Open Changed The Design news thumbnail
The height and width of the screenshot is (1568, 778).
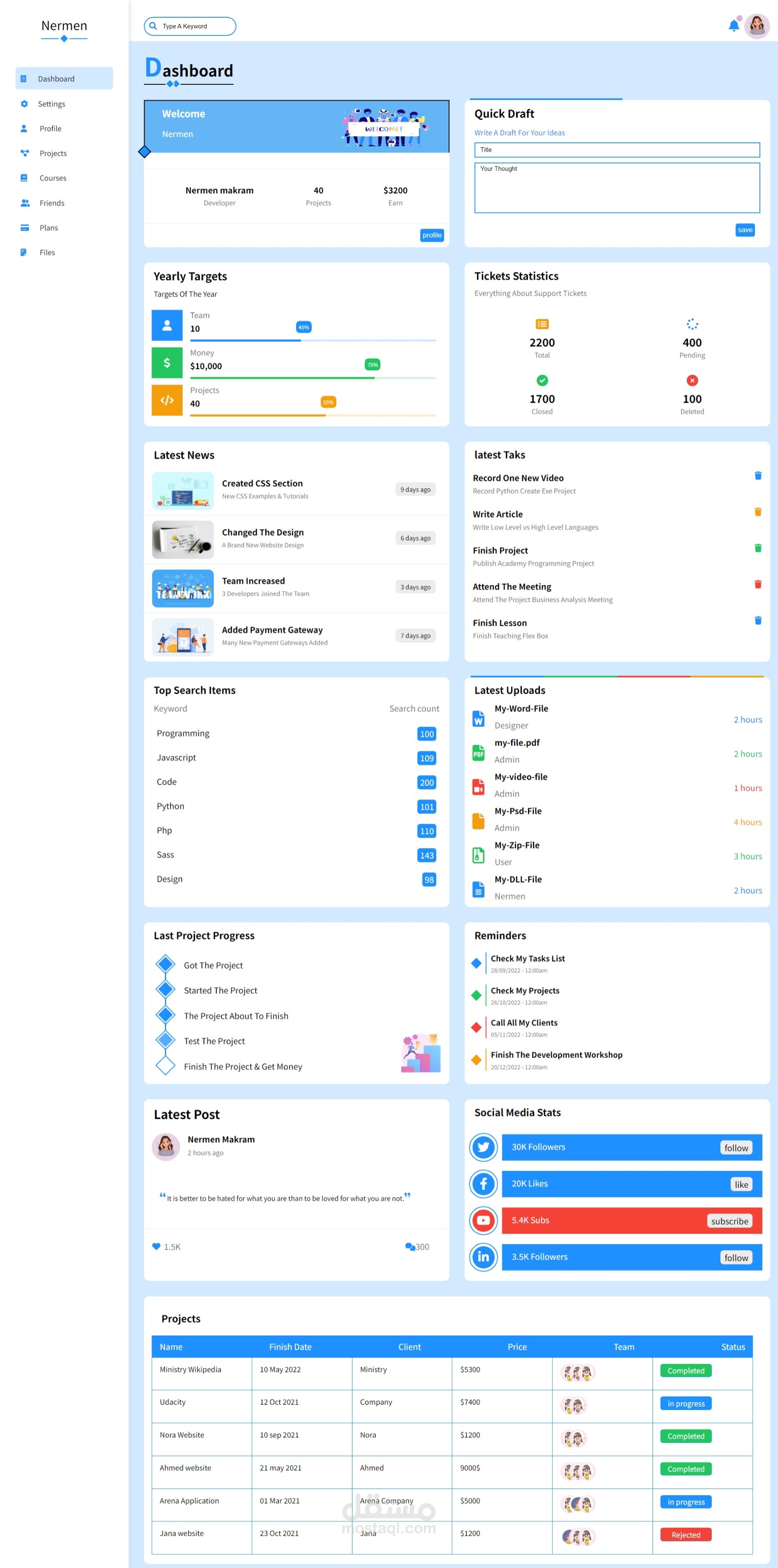(183, 539)
